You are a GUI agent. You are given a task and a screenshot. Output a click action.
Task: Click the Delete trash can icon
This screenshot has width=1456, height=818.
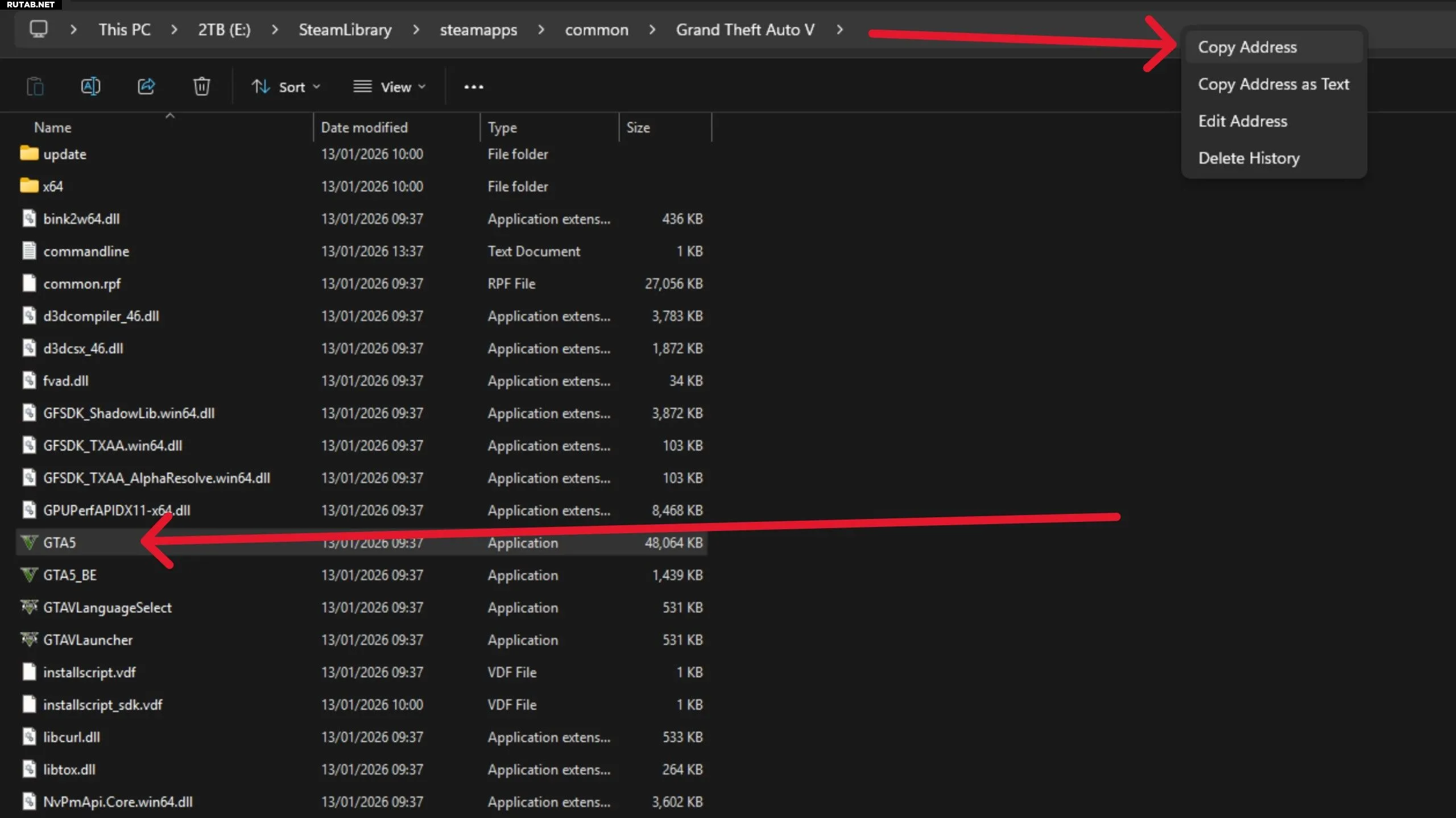tap(201, 86)
